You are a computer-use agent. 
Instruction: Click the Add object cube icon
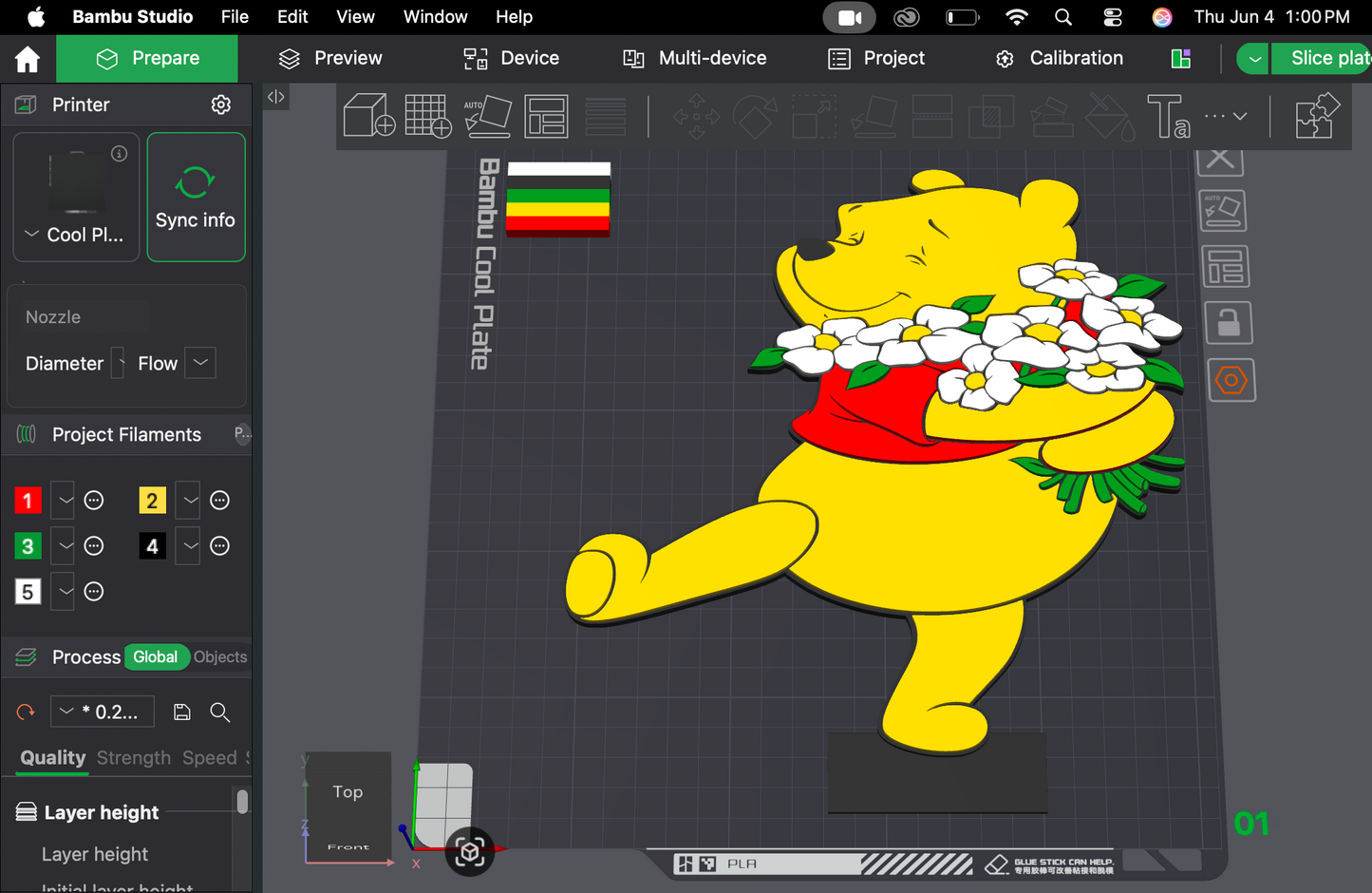coord(368,116)
